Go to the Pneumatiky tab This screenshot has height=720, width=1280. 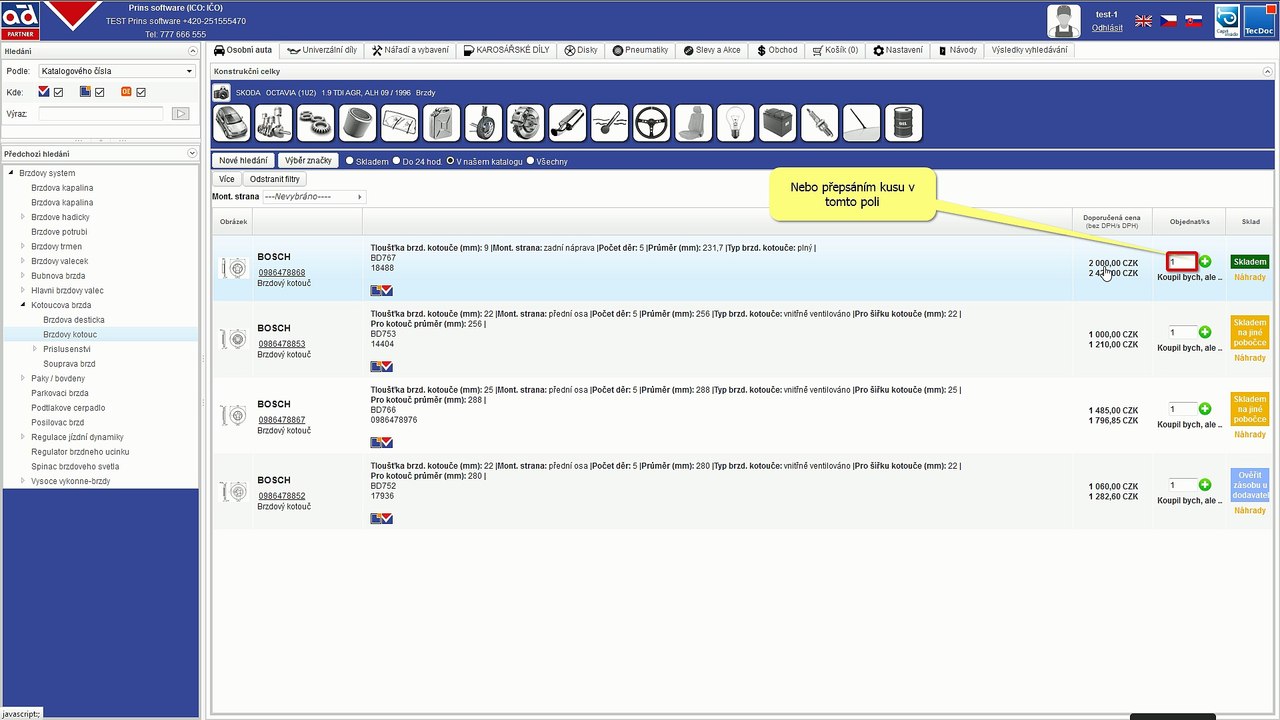coord(640,50)
